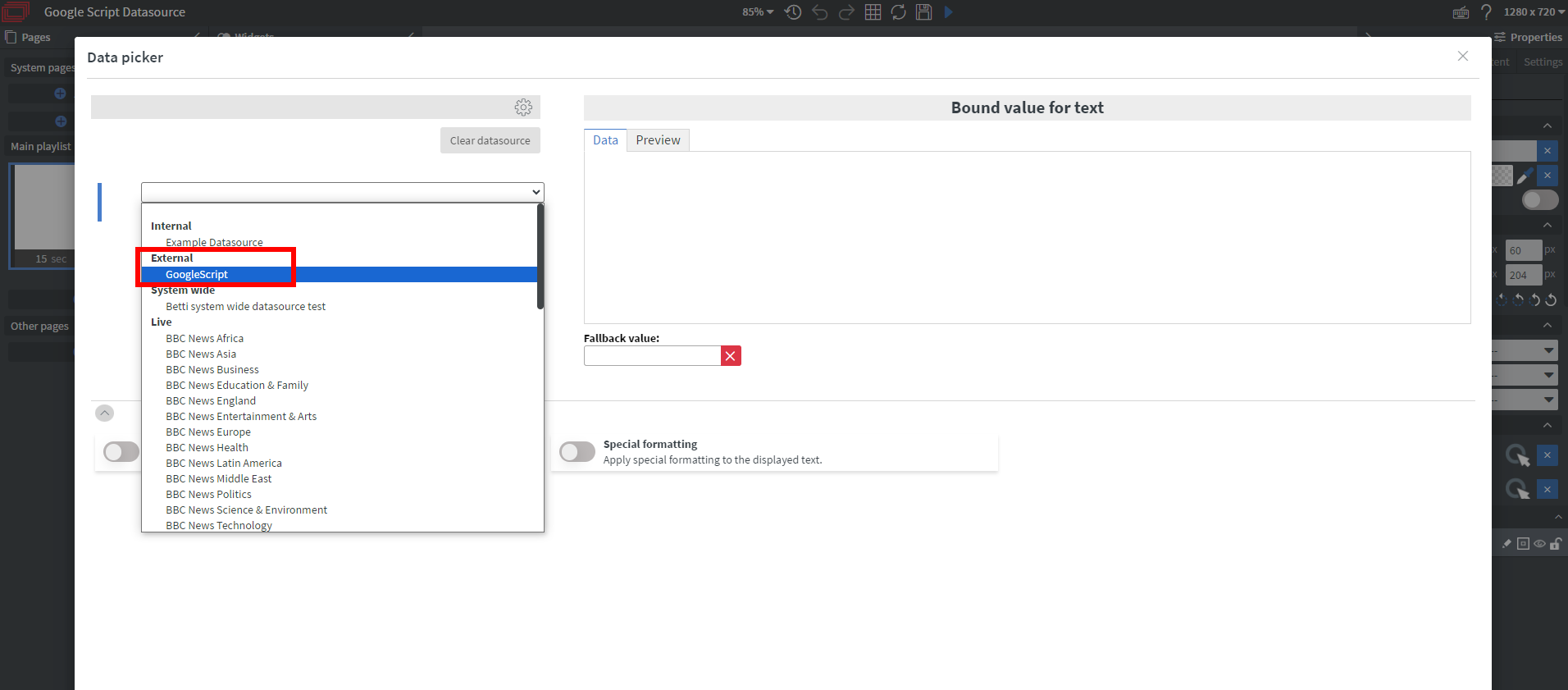The width and height of the screenshot is (1568, 690).
Task: Undo the last action in the toolbar
Action: [x=820, y=12]
